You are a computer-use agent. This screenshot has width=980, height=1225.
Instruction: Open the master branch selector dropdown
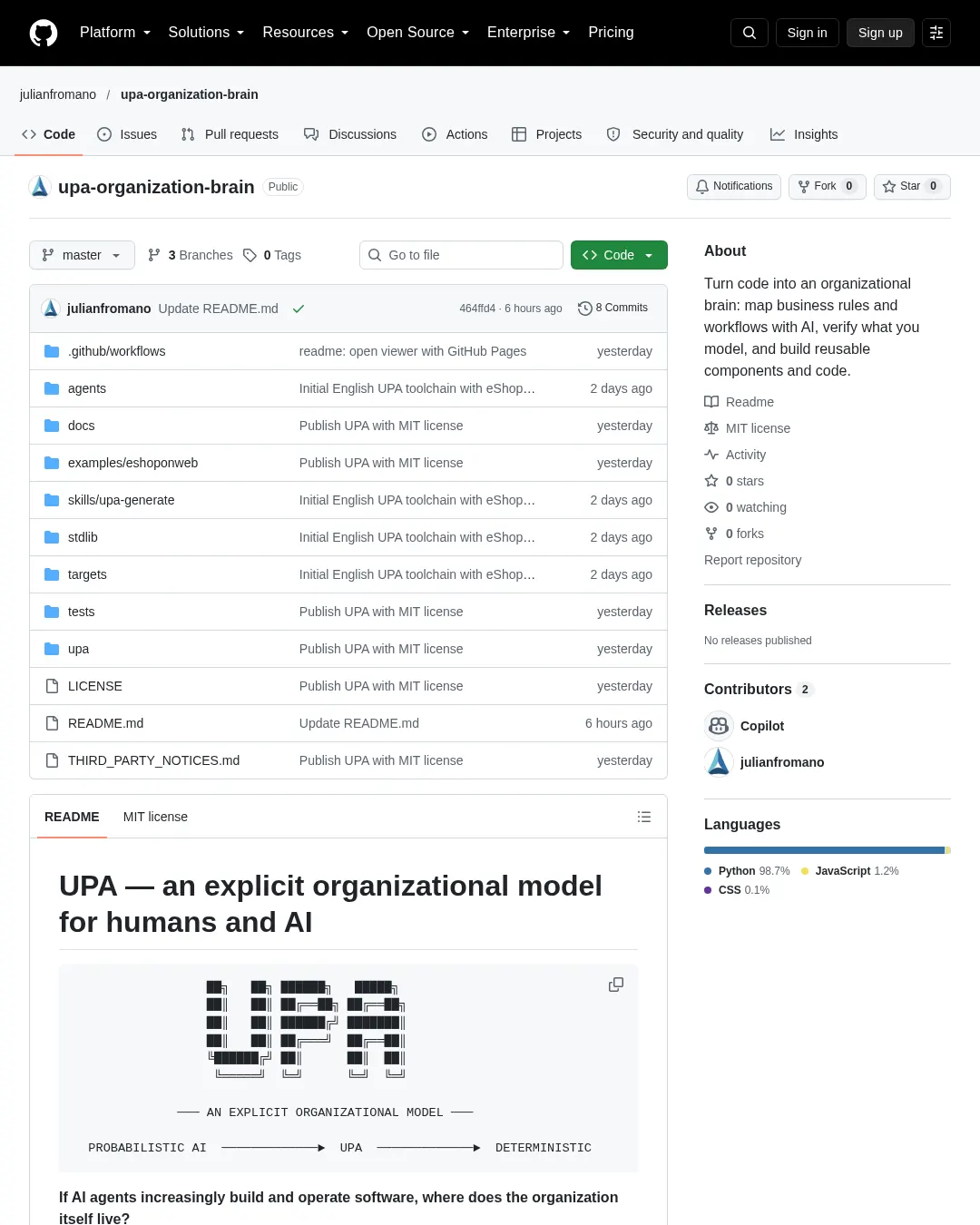82,255
